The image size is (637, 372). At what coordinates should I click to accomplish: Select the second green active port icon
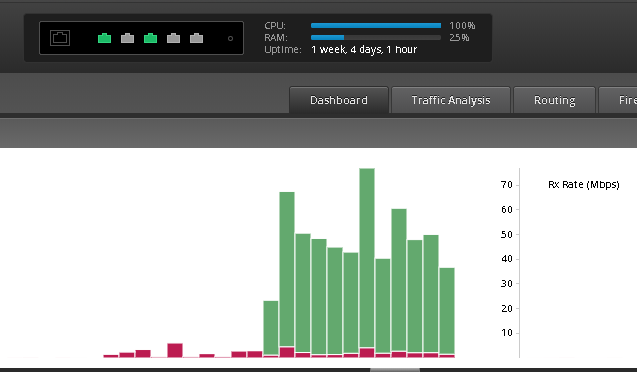(x=150, y=38)
